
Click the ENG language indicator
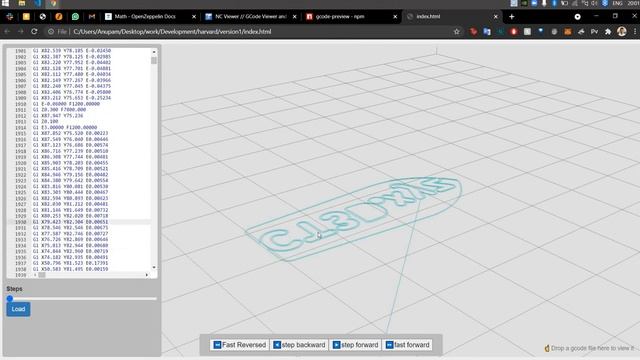pyautogui.click(x=617, y=3)
